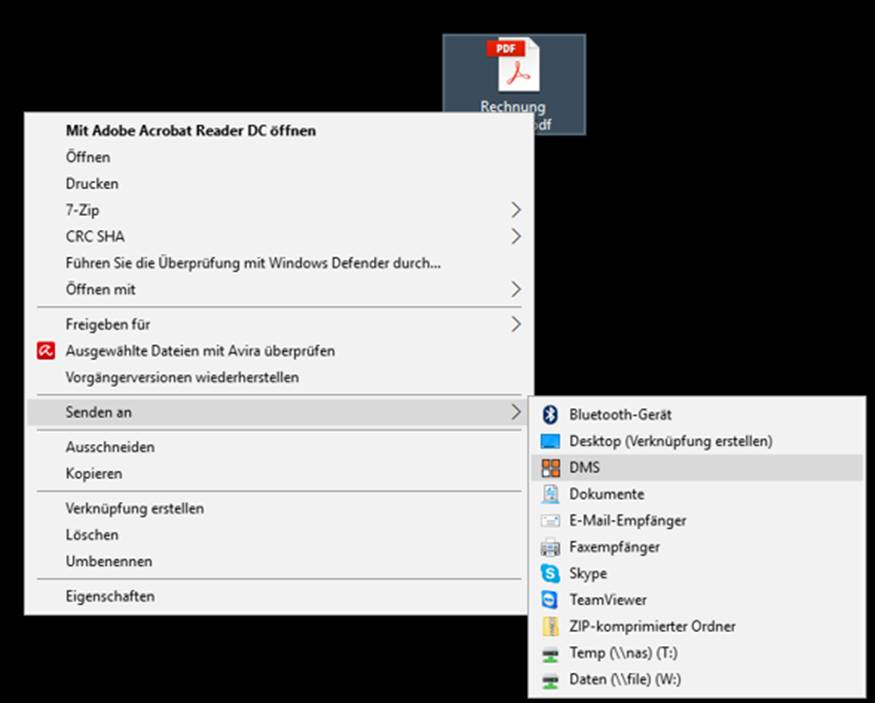Click the Skype logo icon
The image size is (875, 703).
[x=550, y=574]
